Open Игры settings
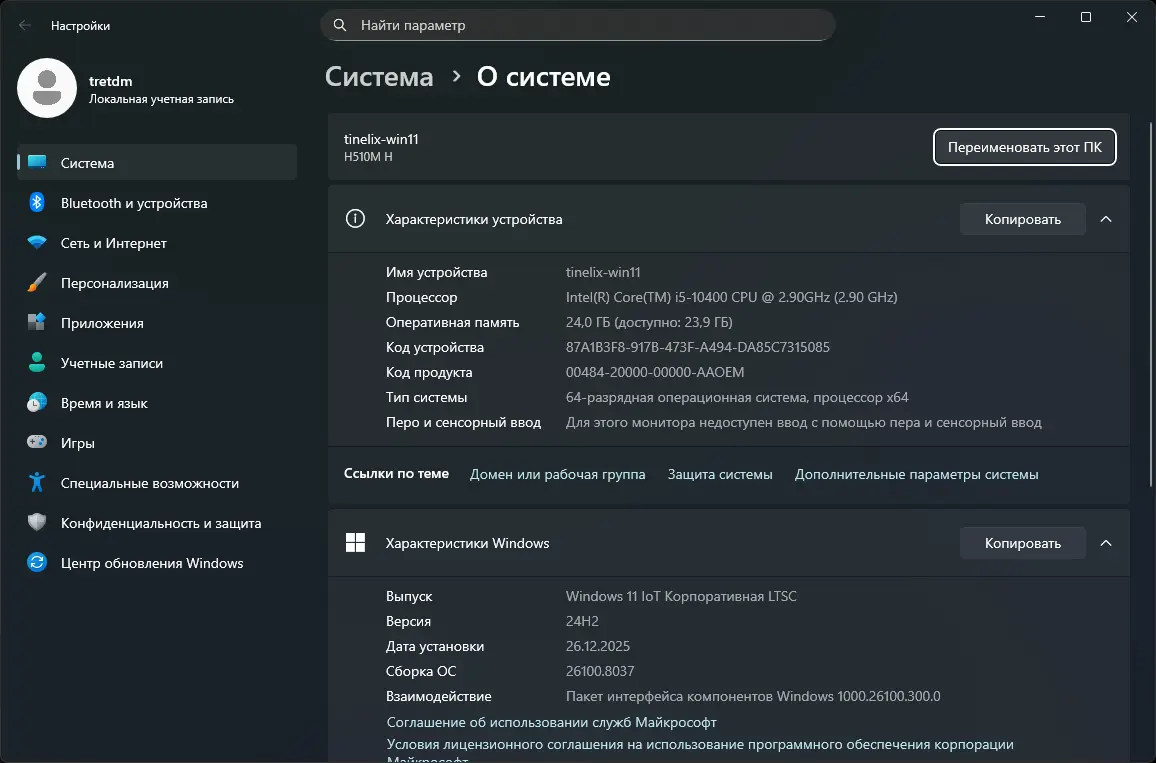 [157, 442]
